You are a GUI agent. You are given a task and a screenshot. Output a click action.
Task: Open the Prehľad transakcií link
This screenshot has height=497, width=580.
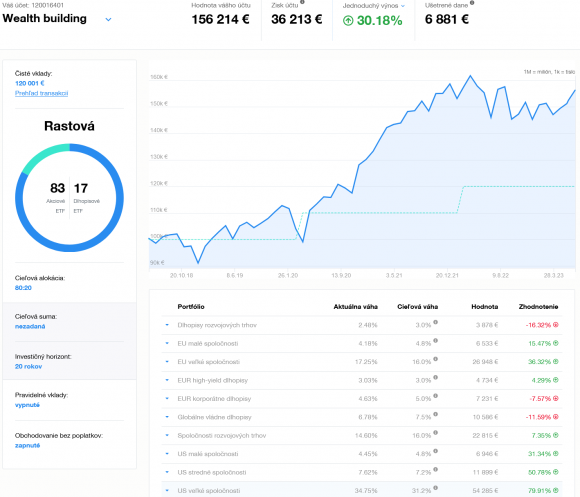pyautogui.click(x=41, y=93)
